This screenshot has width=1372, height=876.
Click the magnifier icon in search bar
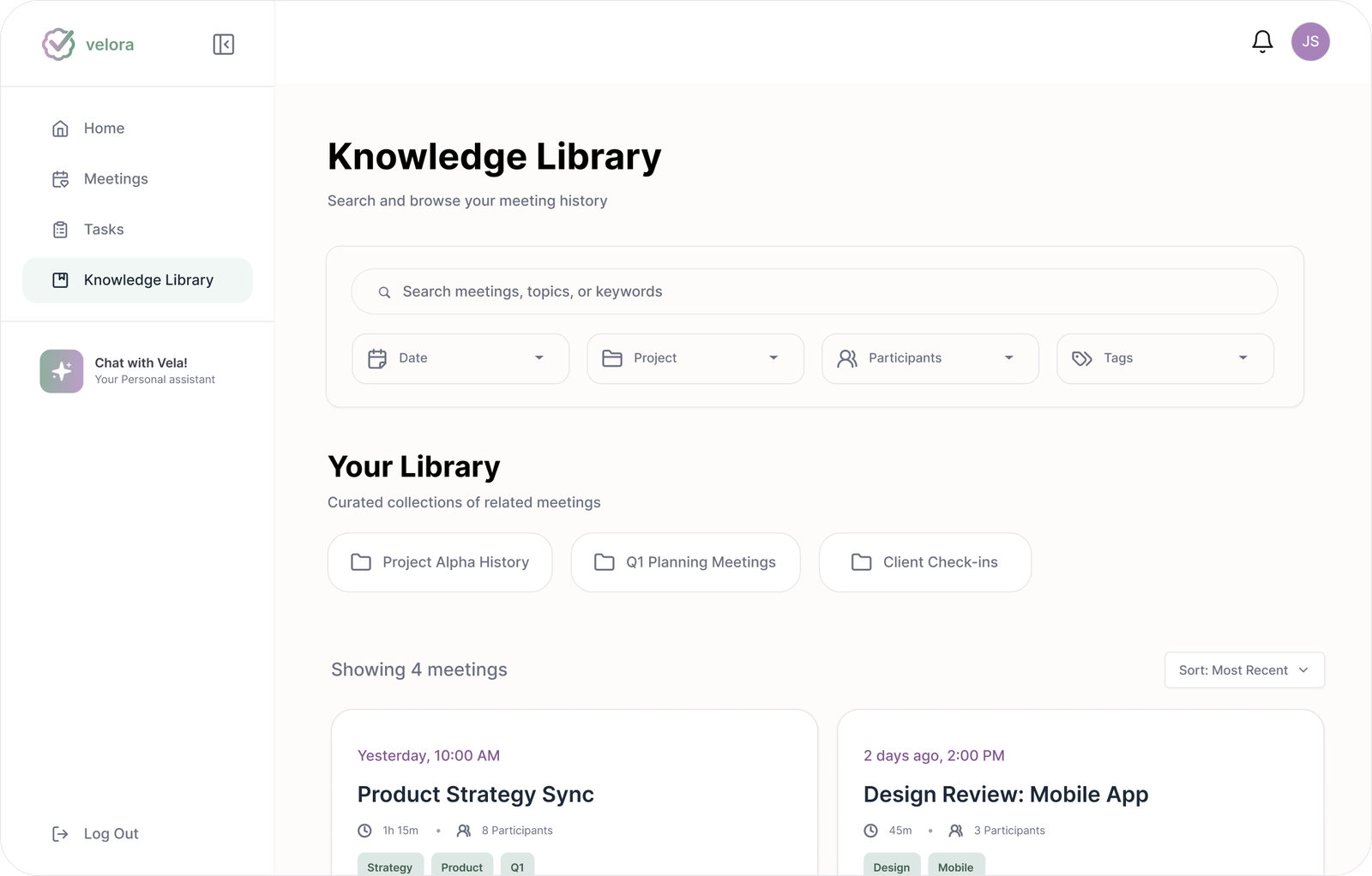(384, 292)
